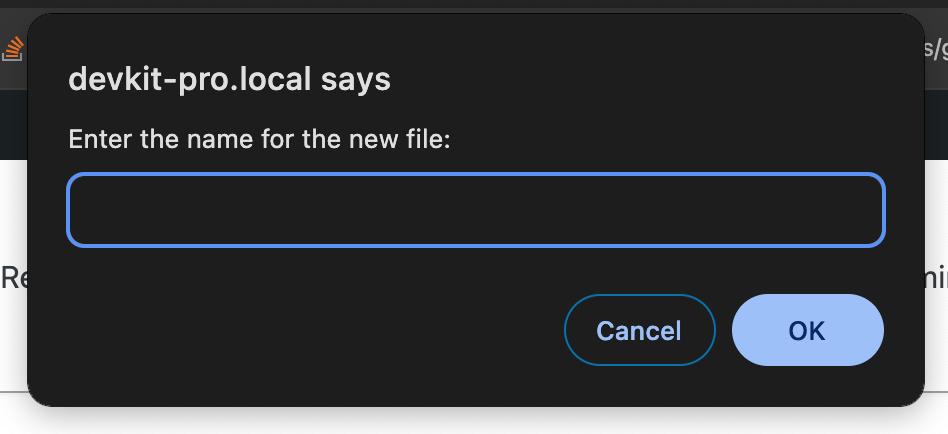Image resolution: width=948 pixels, height=434 pixels.
Task: Click inside the blue-outlined text box
Action: click(476, 210)
